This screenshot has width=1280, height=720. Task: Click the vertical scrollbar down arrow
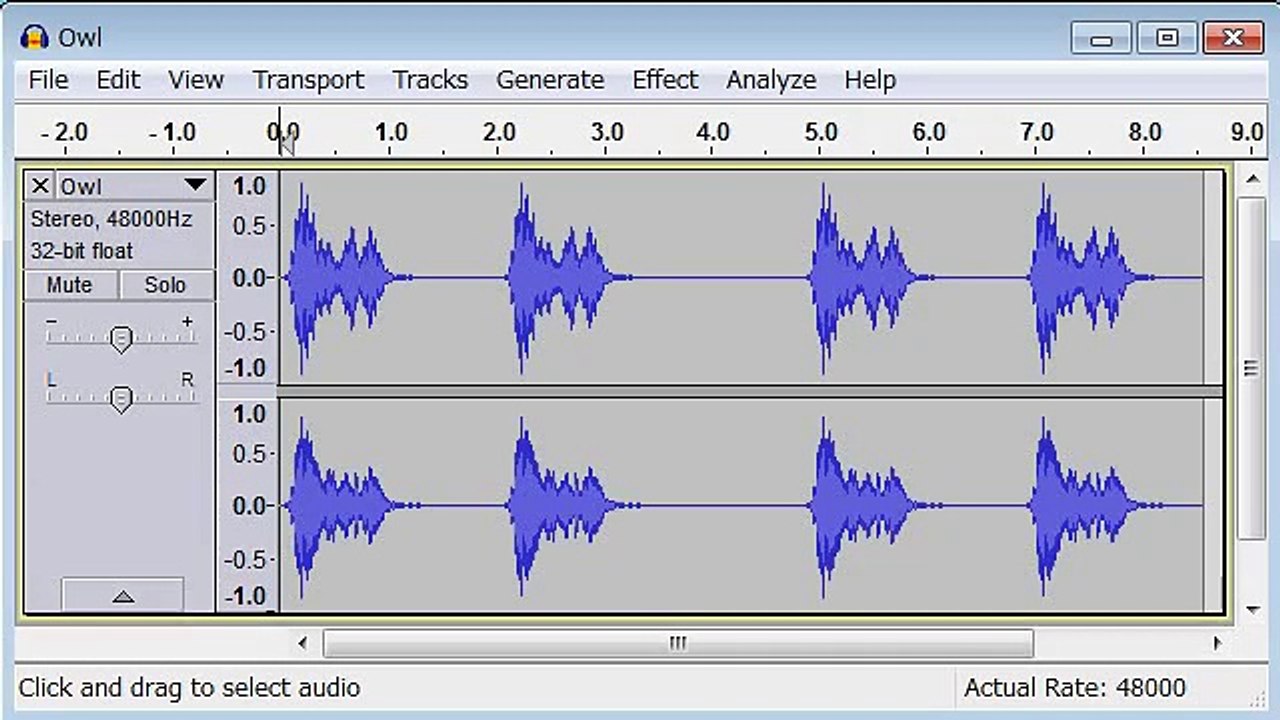click(1252, 609)
